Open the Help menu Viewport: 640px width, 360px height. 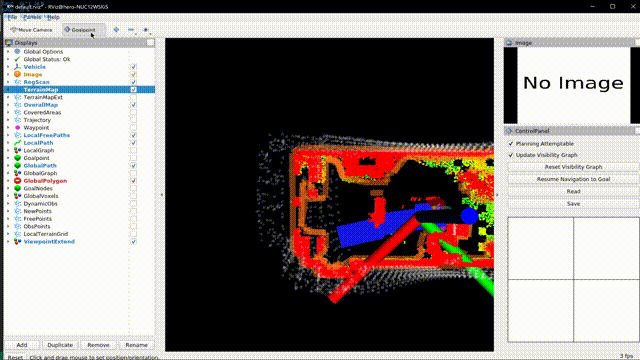coord(53,17)
